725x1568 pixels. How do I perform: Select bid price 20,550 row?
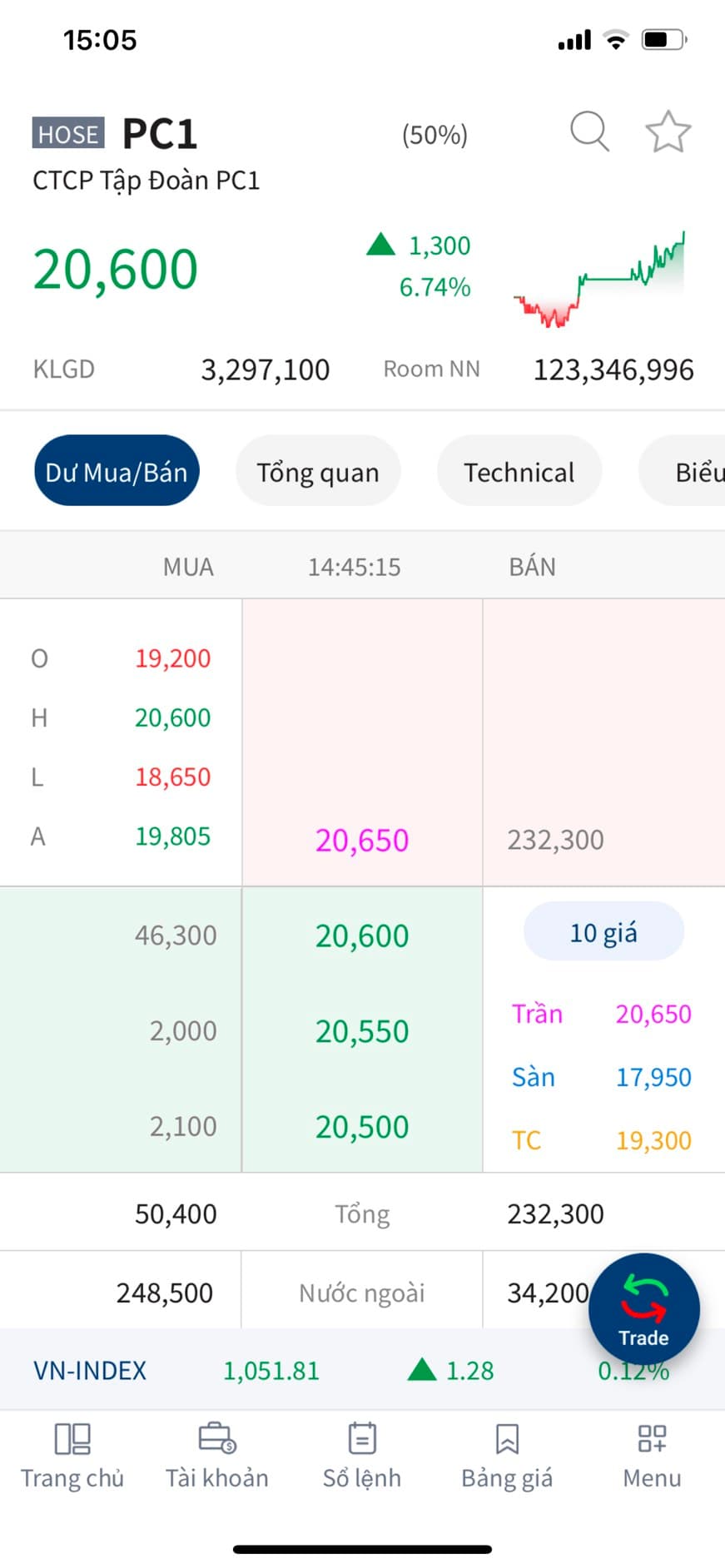[x=362, y=1032]
